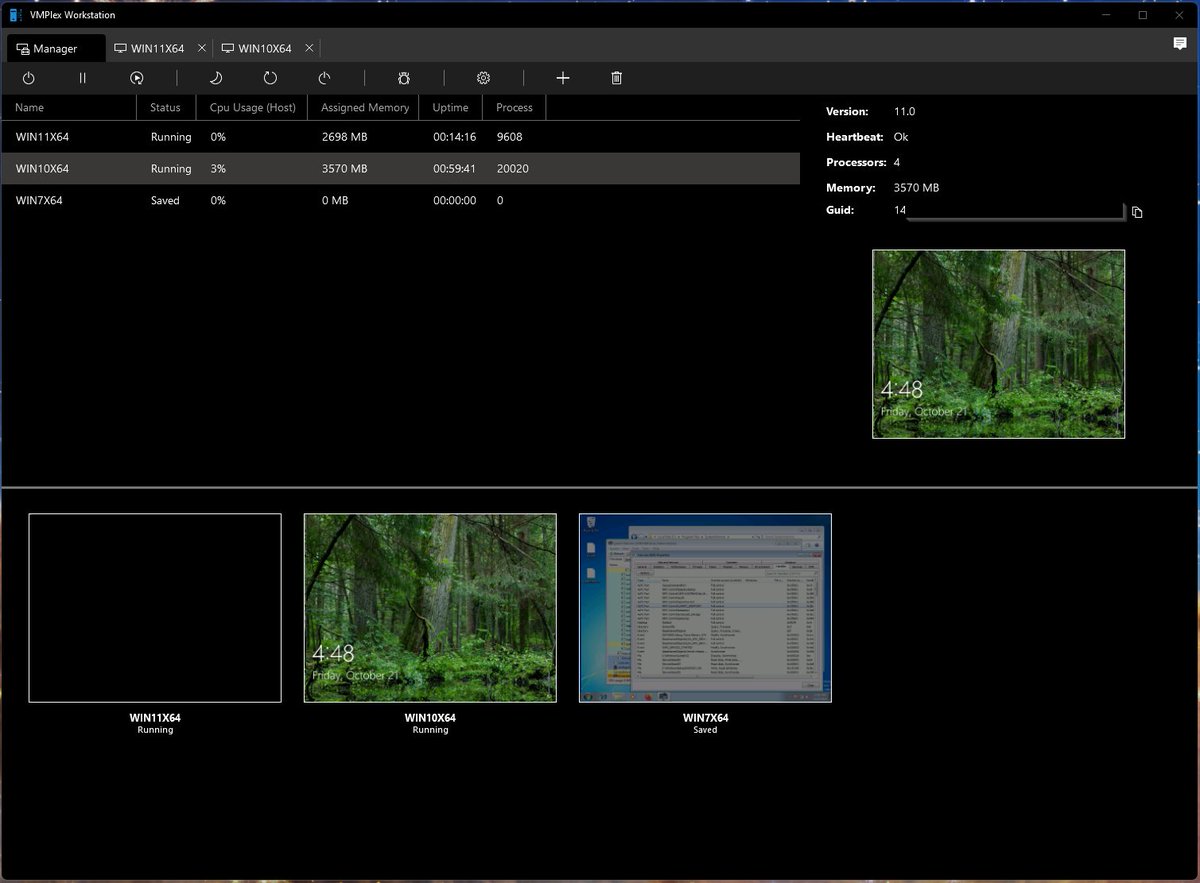Click the crescent moon sleep icon
This screenshot has width=1200, height=883.
(216, 78)
